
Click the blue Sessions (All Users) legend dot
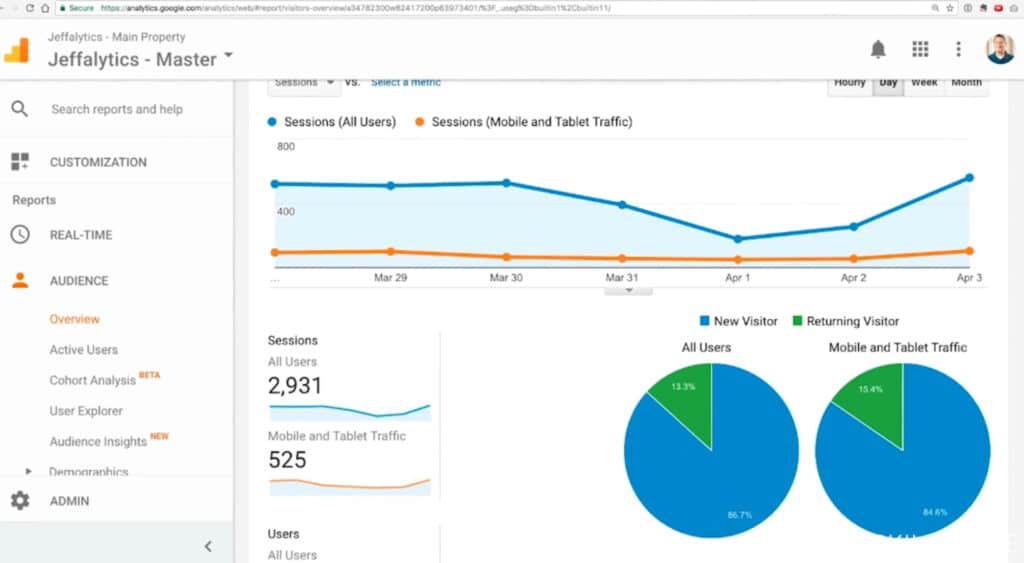tap(272, 121)
